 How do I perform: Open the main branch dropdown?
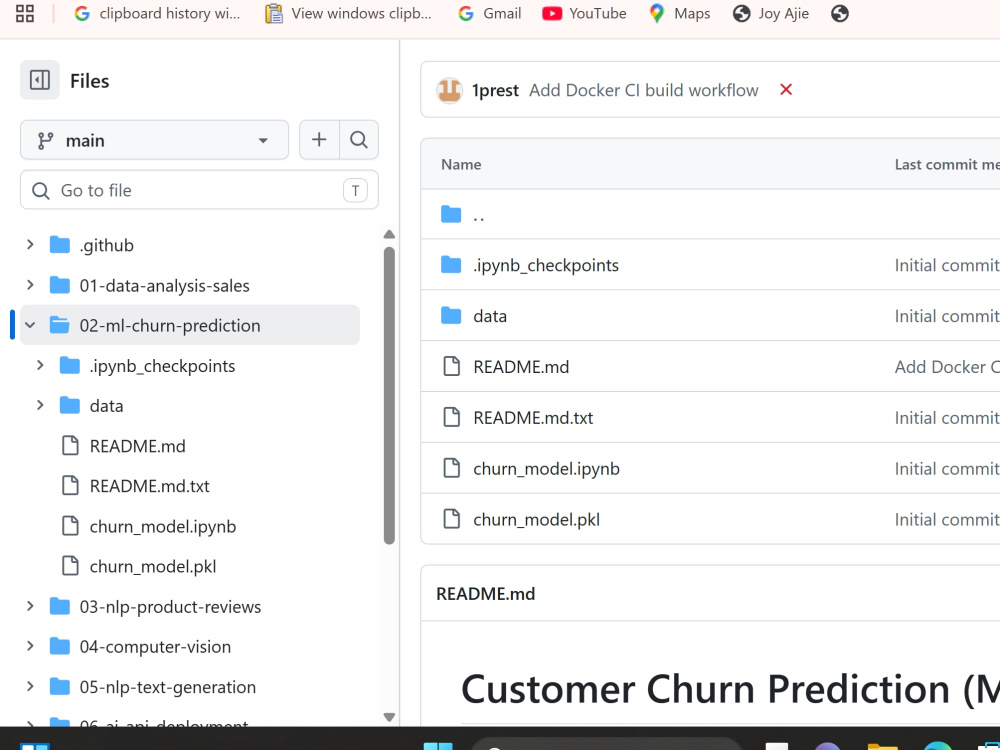coord(154,140)
